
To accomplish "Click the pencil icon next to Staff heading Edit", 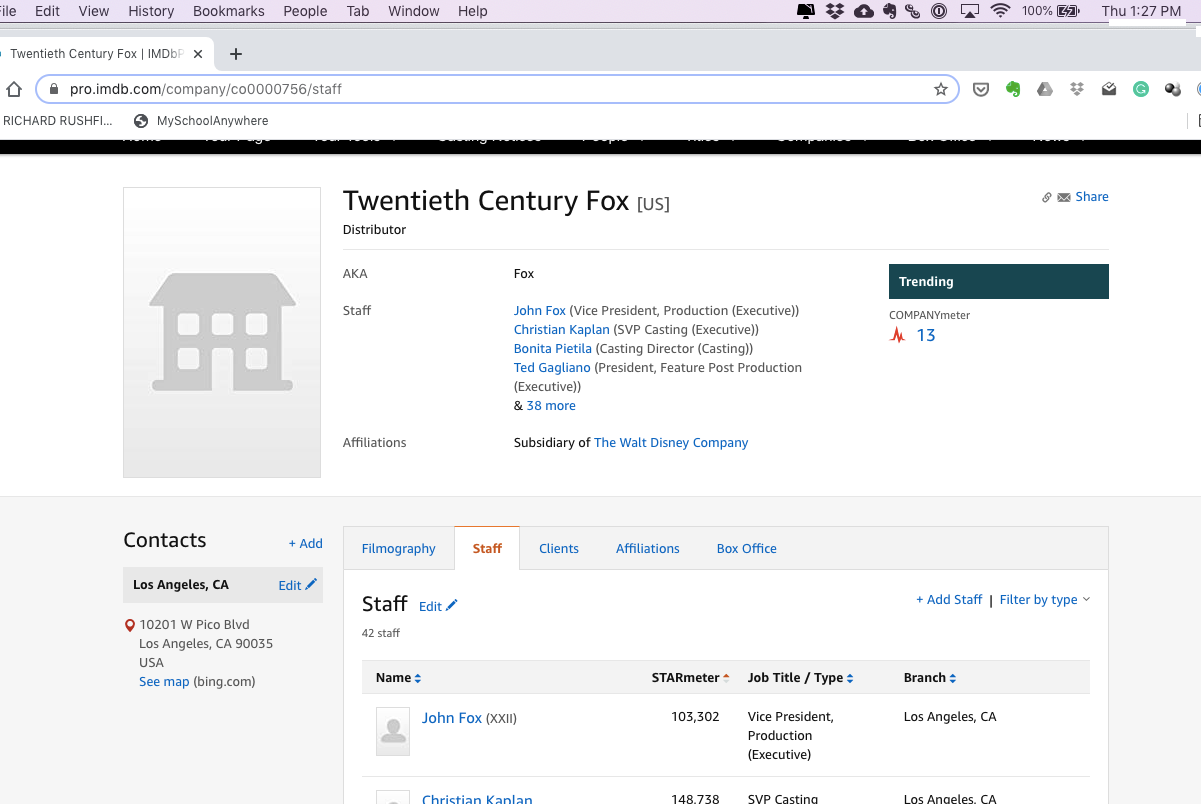I will coord(452,605).
